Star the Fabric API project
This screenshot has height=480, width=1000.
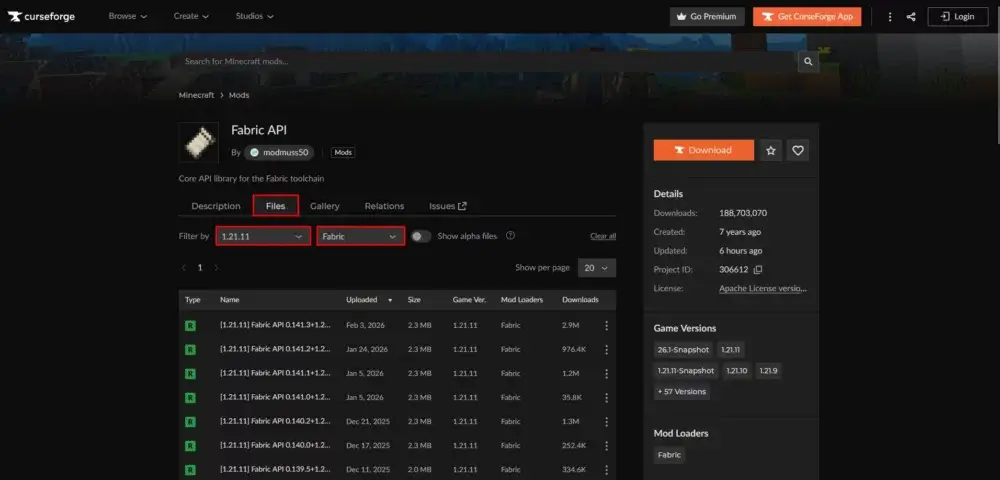click(x=770, y=150)
